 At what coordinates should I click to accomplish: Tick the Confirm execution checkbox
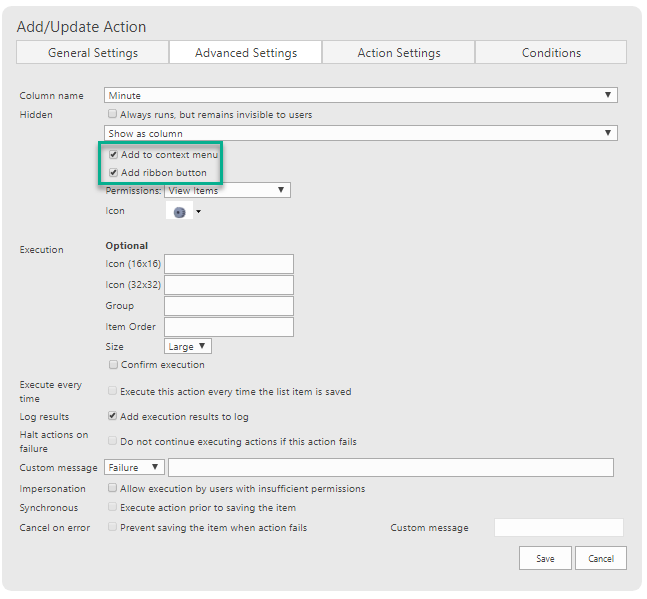point(113,365)
